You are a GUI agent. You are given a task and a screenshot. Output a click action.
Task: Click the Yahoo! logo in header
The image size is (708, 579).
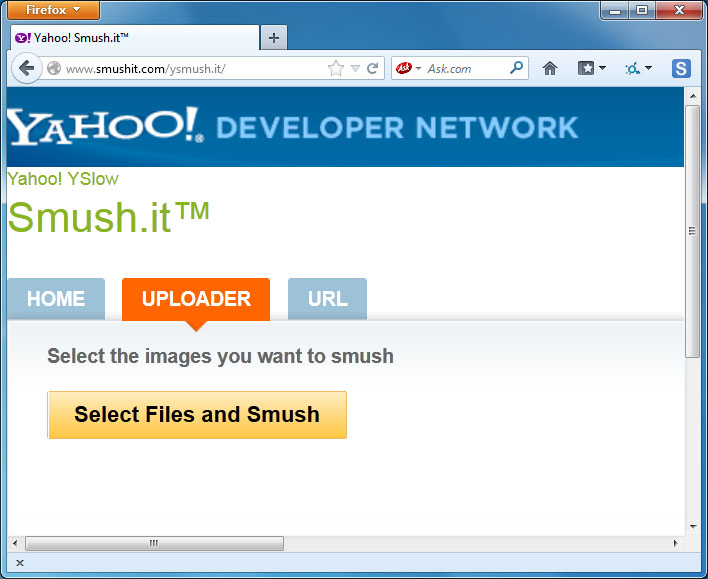pyautogui.click(x=105, y=126)
